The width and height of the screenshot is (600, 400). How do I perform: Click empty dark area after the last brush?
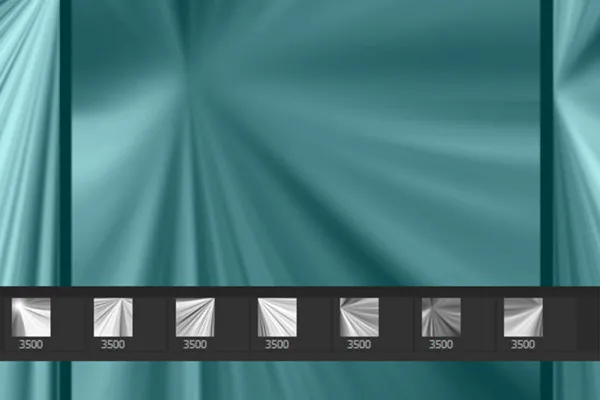click(x=588, y=323)
